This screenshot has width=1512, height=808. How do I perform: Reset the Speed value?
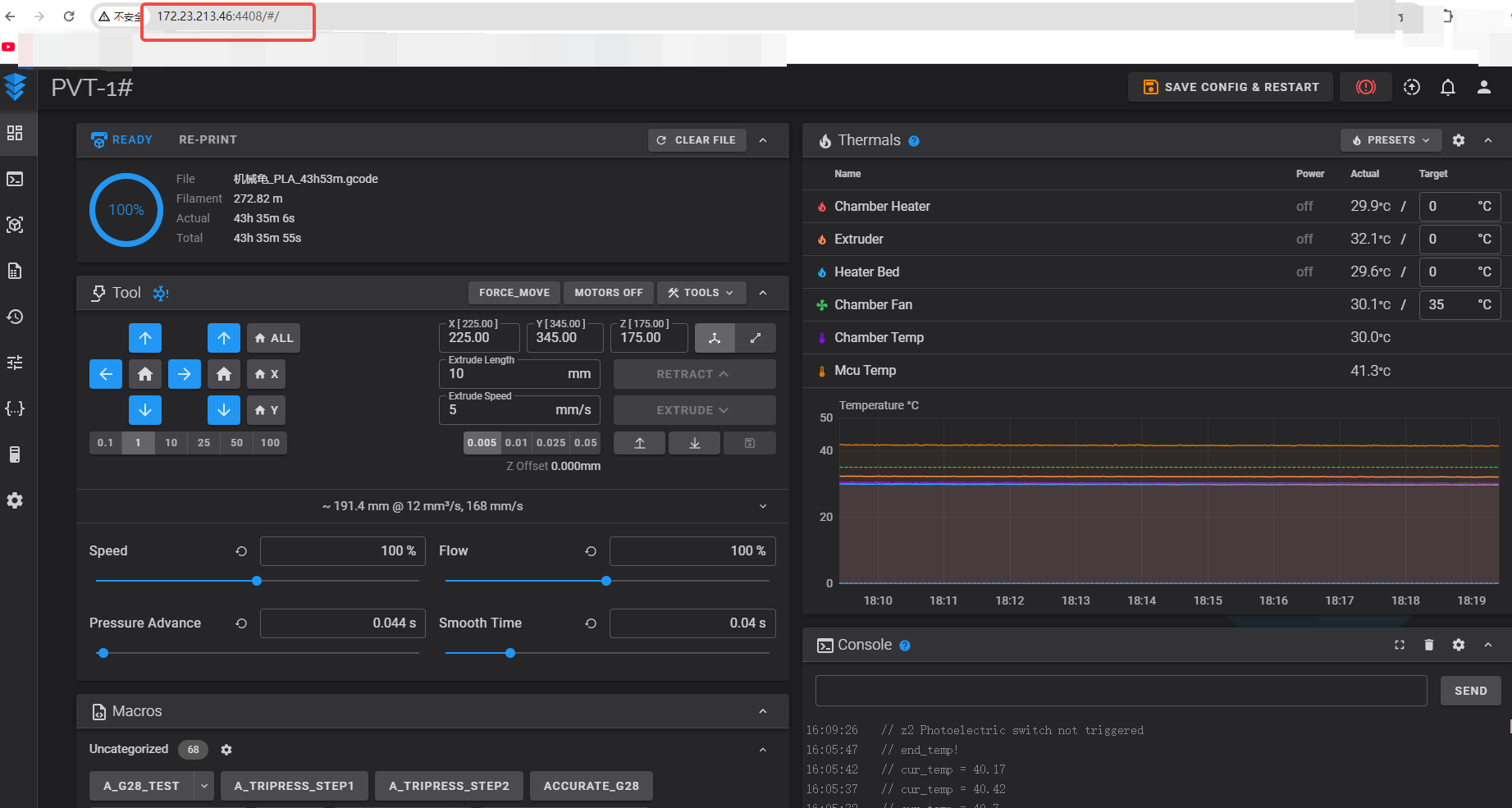[241, 551]
